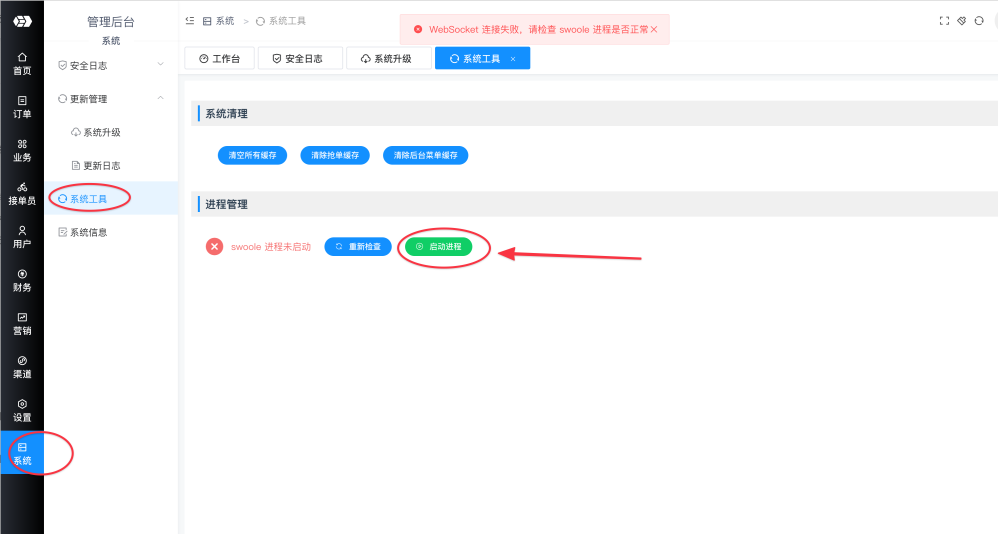Image resolution: width=998 pixels, height=534 pixels.
Task: Open 财务 finance section
Action: pos(22,280)
